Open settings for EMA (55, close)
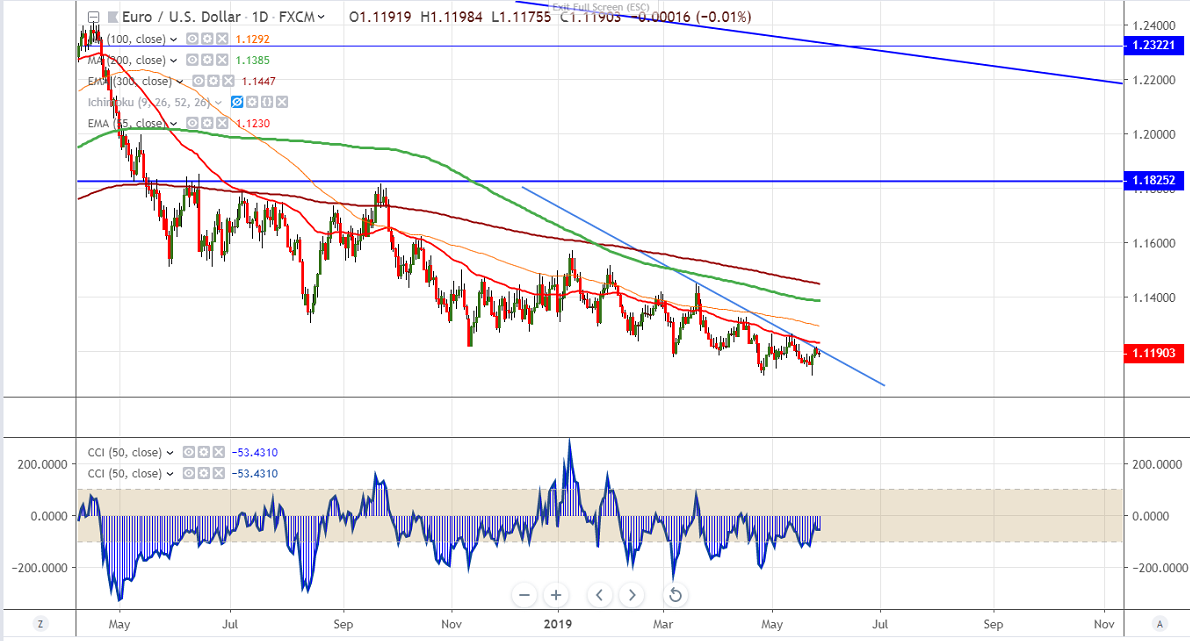This screenshot has height=641, width=1190. 207,123
